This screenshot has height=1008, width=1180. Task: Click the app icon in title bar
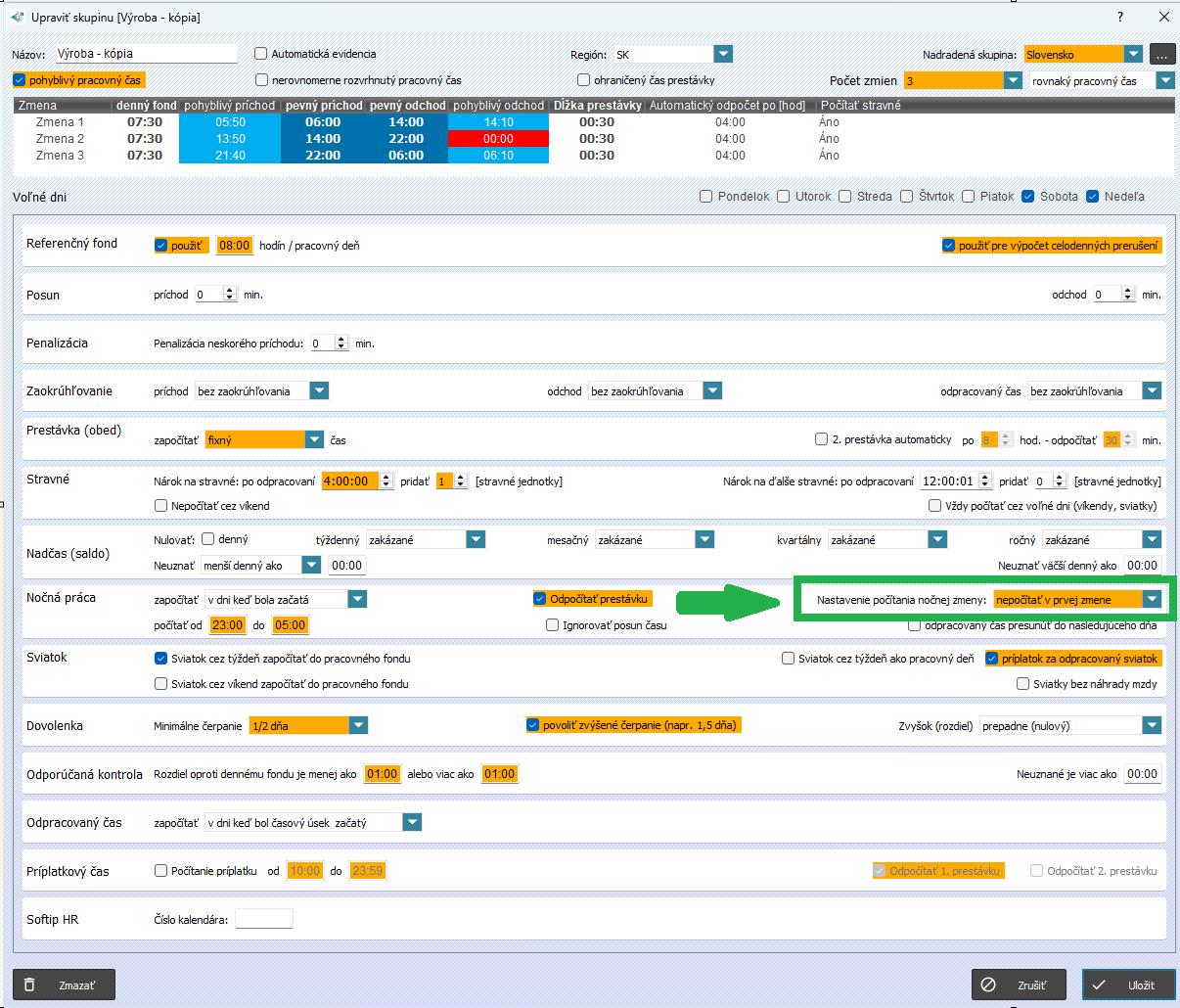(17, 17)
